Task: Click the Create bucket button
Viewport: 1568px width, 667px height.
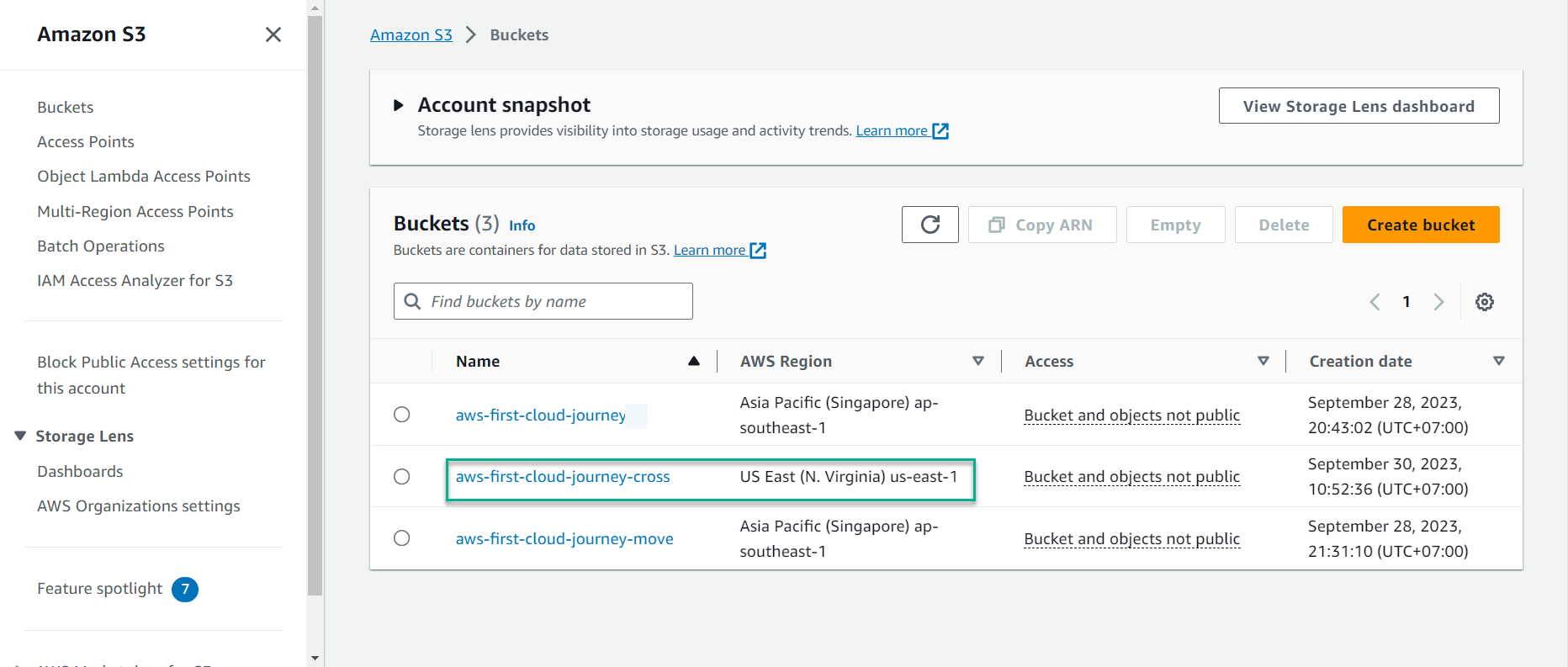Action: pos(1421,225)
